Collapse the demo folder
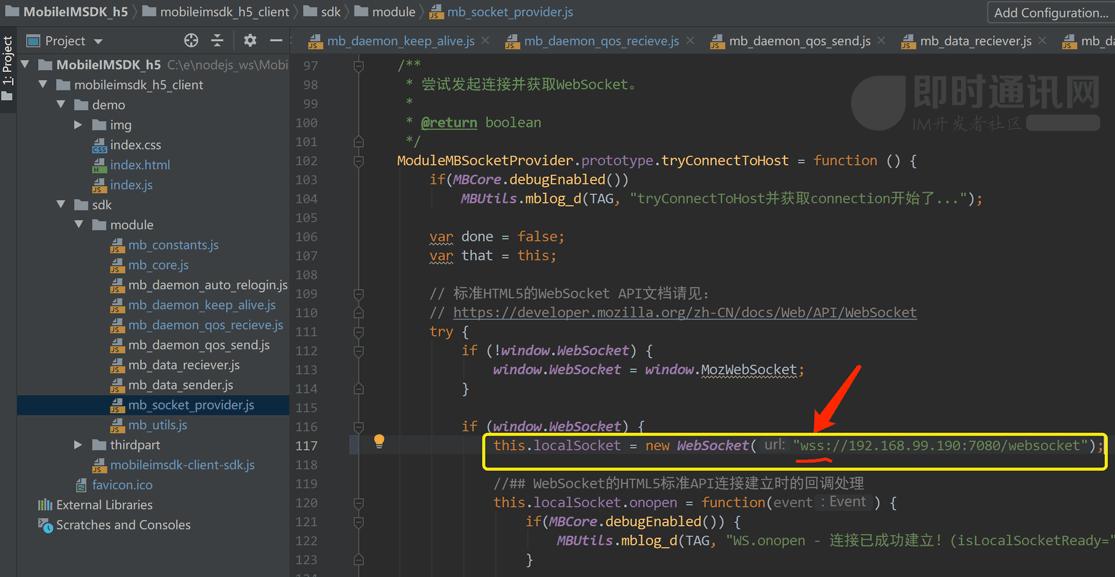This screenshot has width=1115, height=577. click(61, 105)
